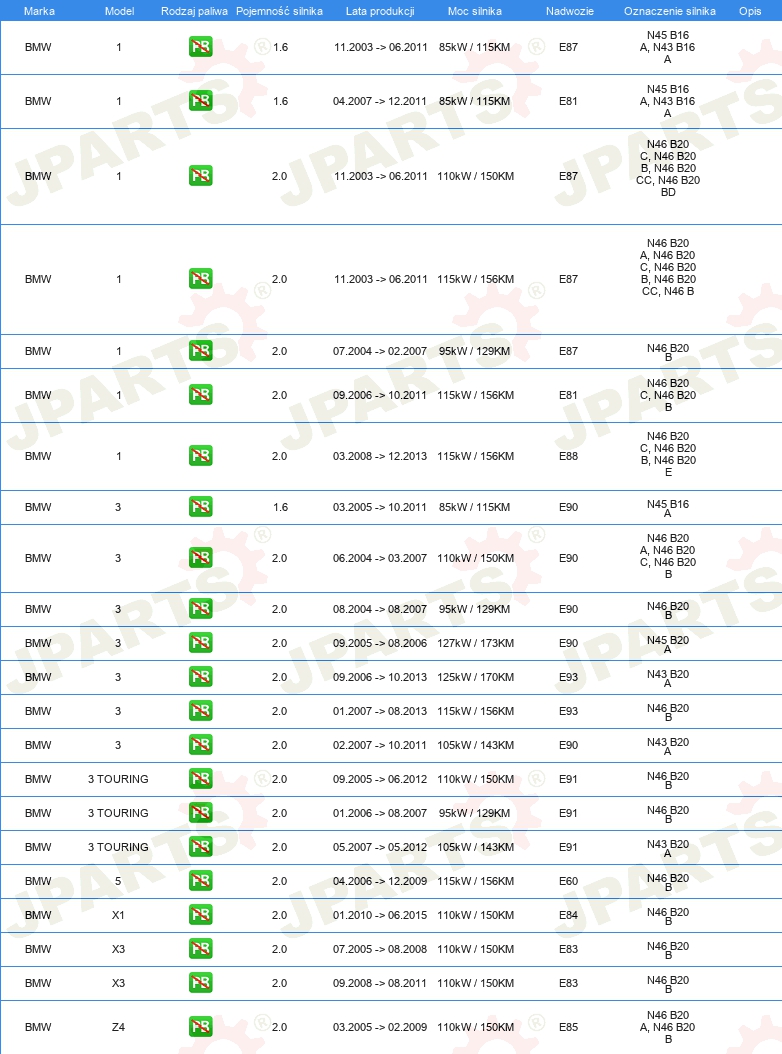Screen dimensions: 782x1054
Task: Click the Rodzaj paliwa column header
Action: 194,11
